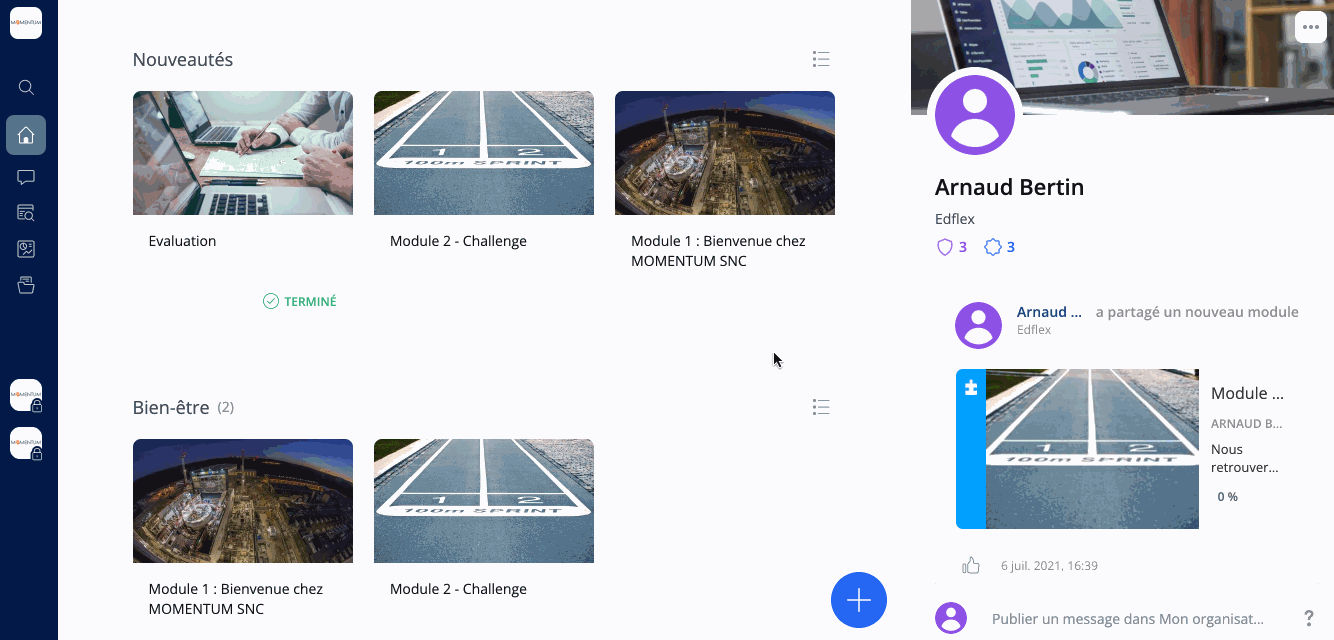The height and width of the screenshot is (640, 1334).
Task: Click the avatar next to the shared module post
Action: [978, 325]
